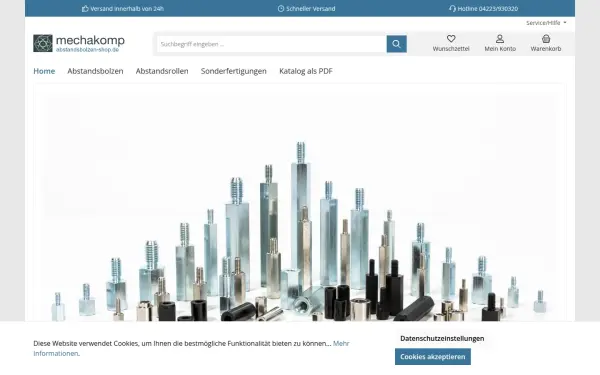Click the Hotline 04223/930320 text
Screen dimensions: 600x375
488,9
